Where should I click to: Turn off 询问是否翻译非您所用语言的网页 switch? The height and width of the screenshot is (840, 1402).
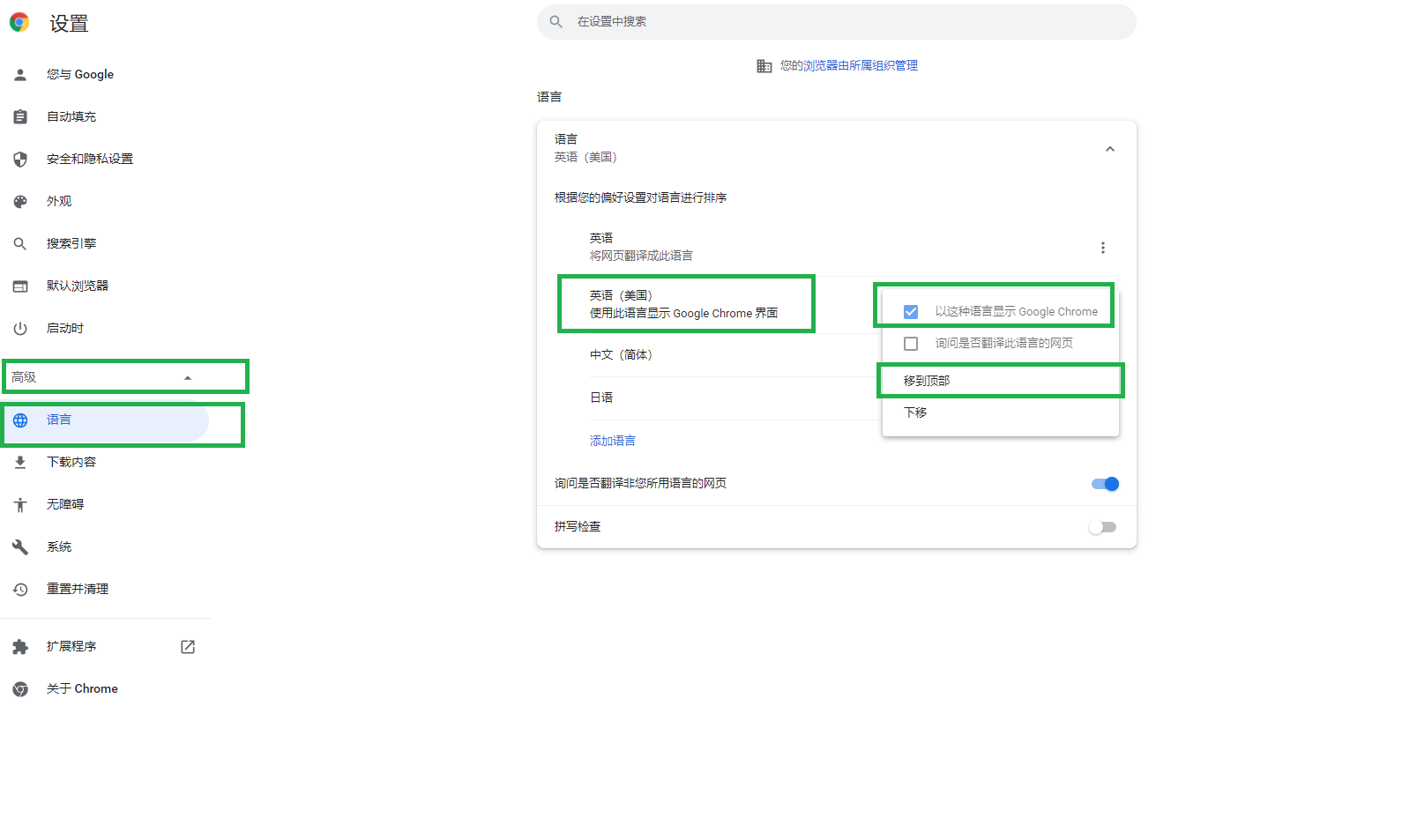click(x=1105, y=484)
